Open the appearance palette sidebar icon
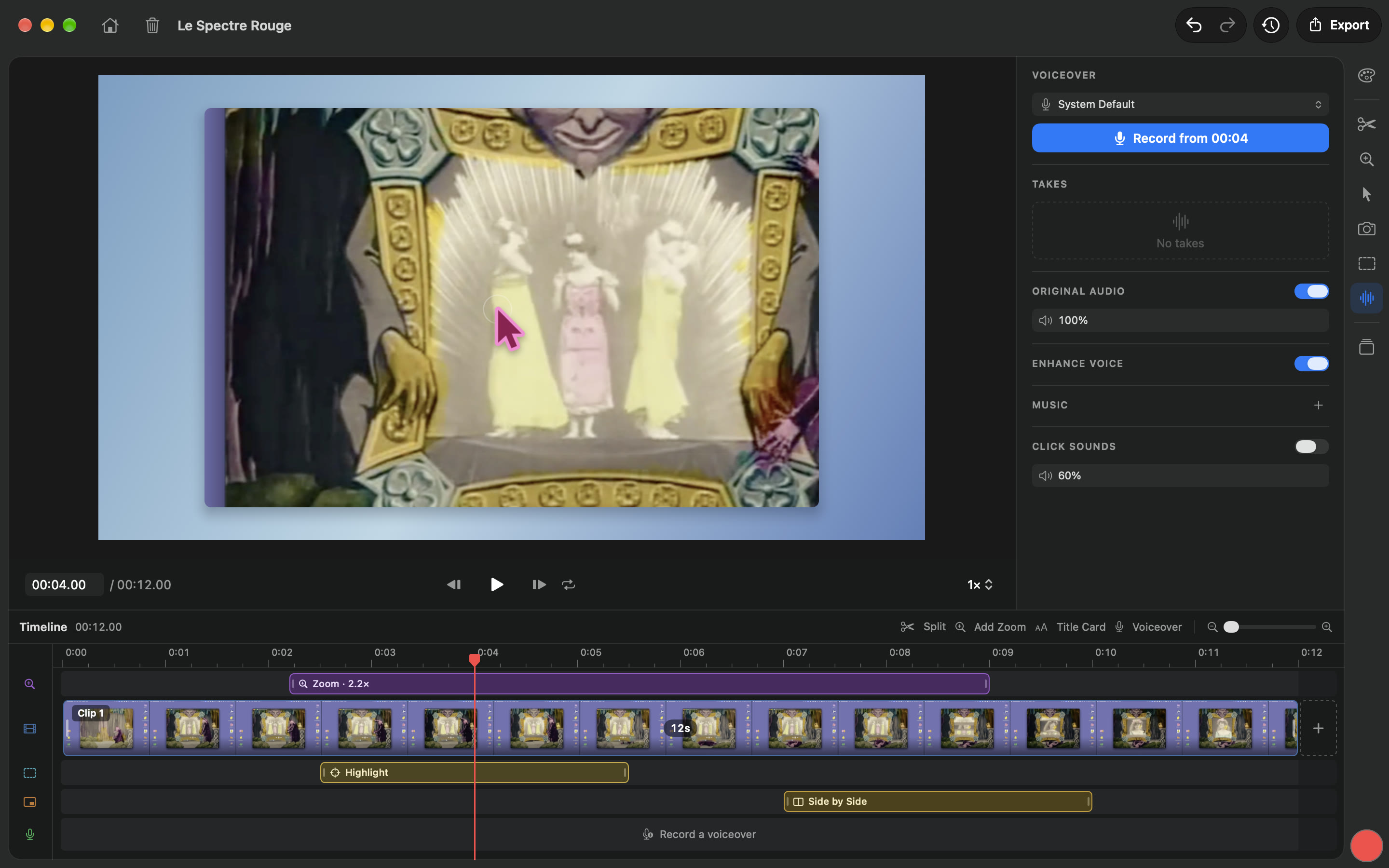The image size is (1389, 868). tap(1367, 75)
